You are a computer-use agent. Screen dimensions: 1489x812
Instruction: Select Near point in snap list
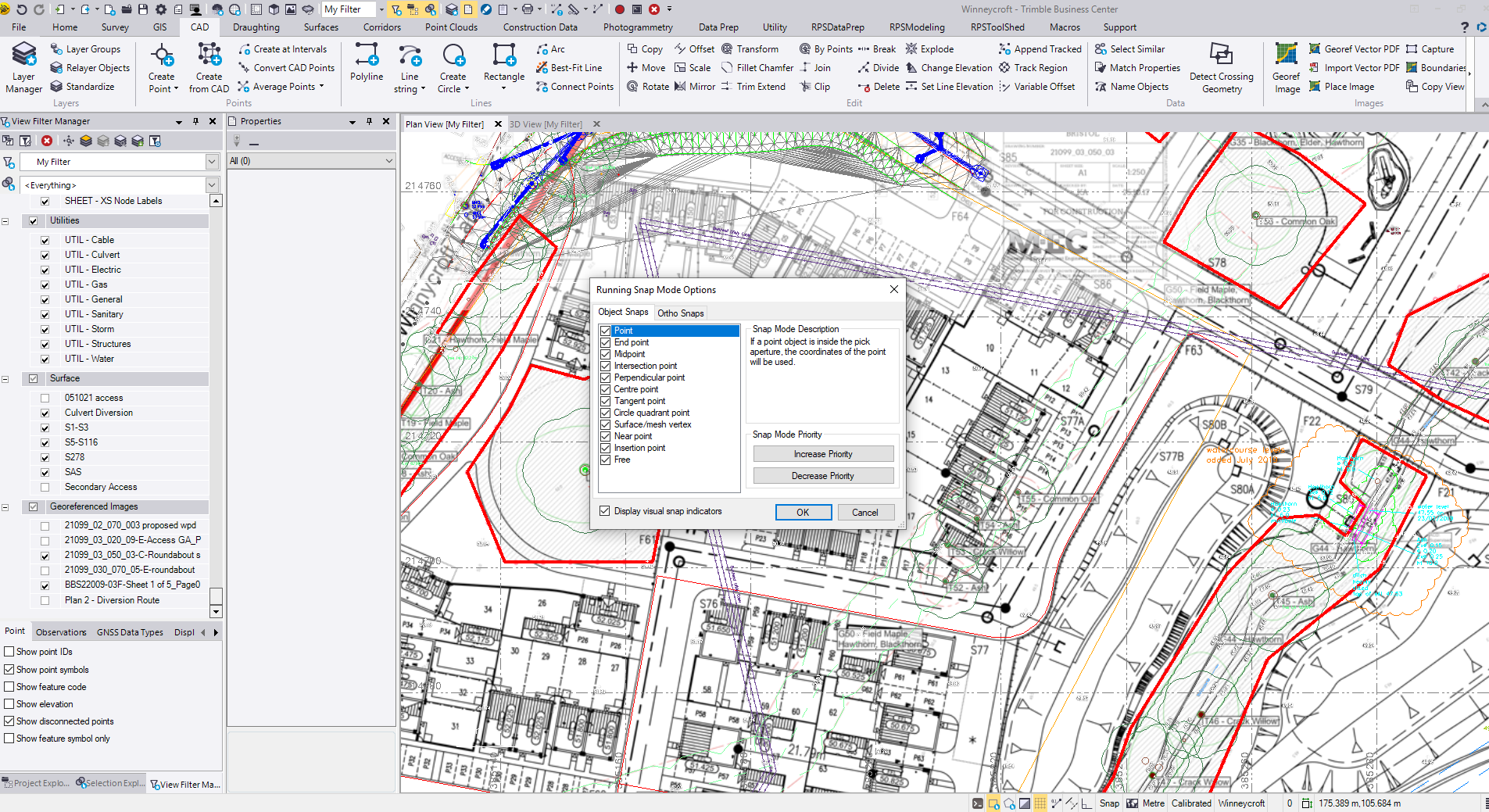coord(632,436)
